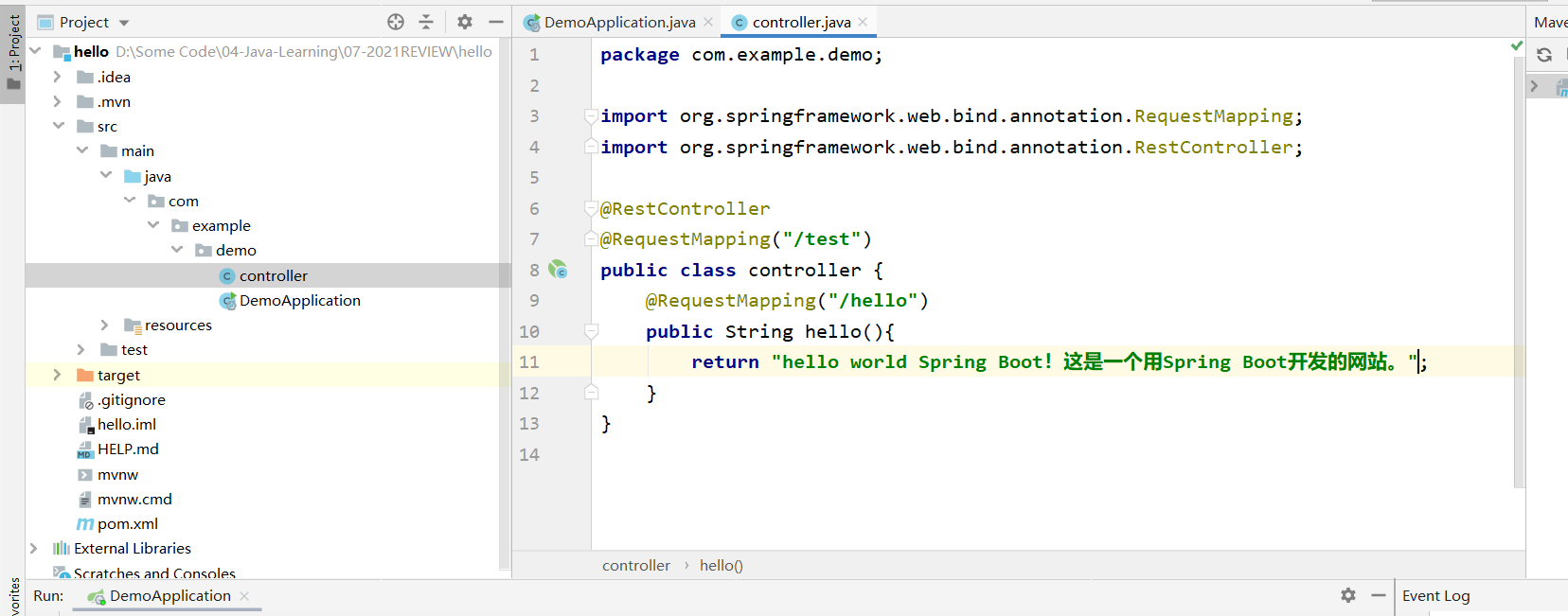1568x616 pixels.
Task: Click controller in breadcrumb bar
Action: [636, 565]
